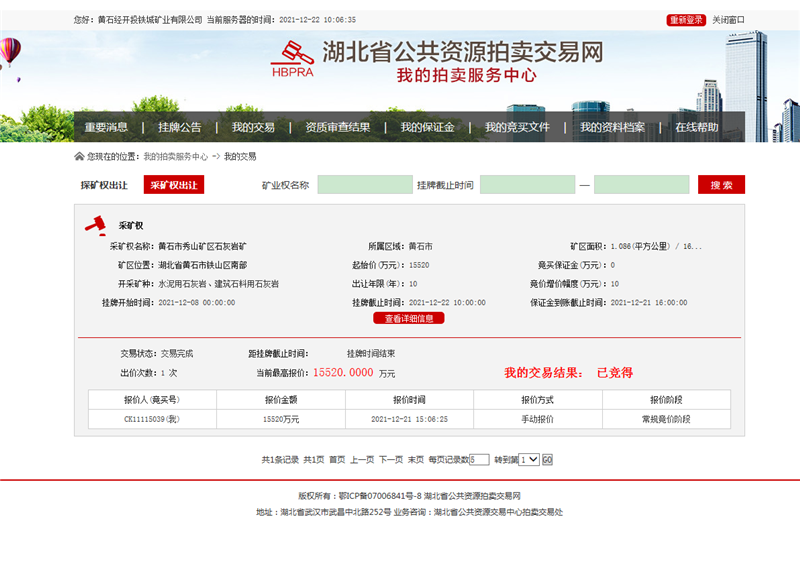This screenshot has width=800, height=563.
Task: Click the 查看详细信息 button
Action: [x=409, y=318]
